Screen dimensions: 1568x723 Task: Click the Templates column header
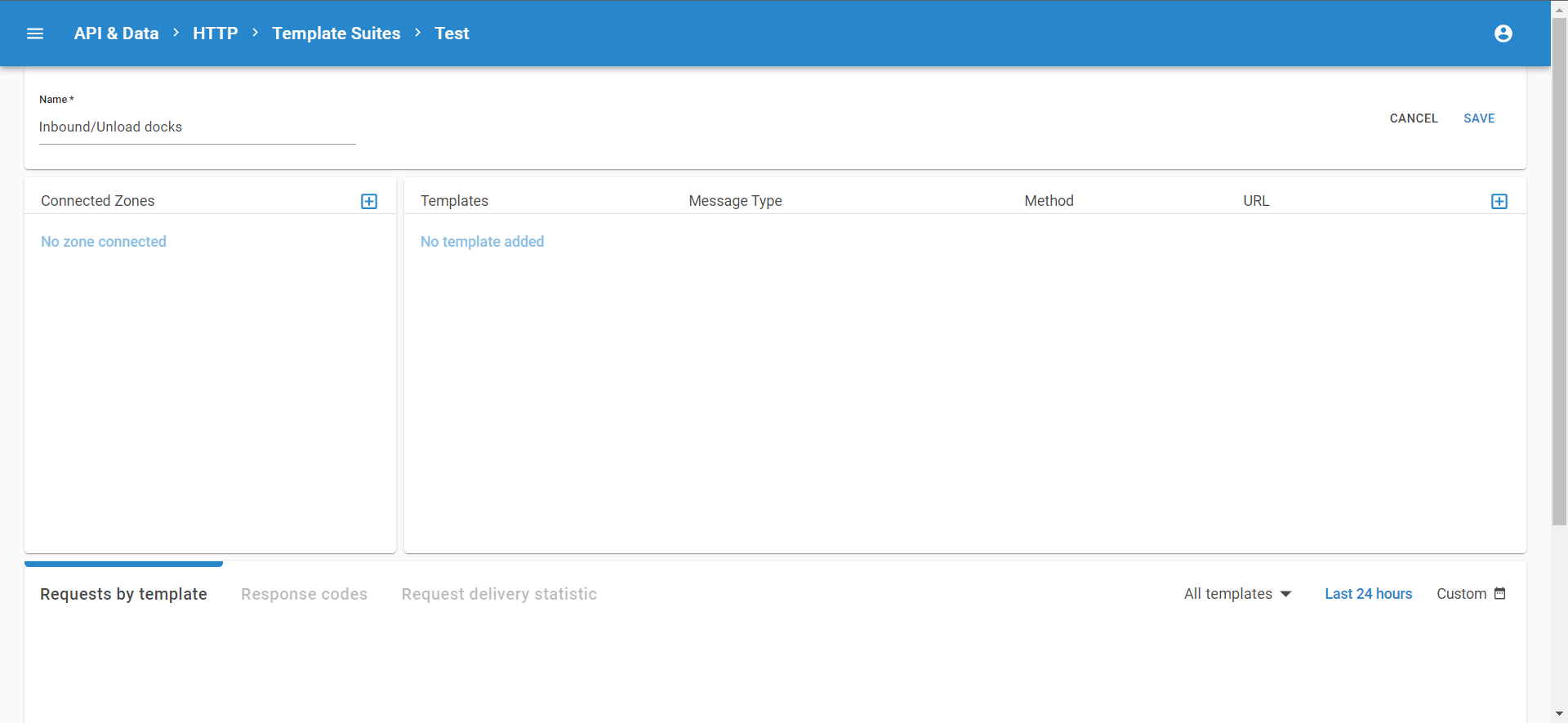coord(454,201)
